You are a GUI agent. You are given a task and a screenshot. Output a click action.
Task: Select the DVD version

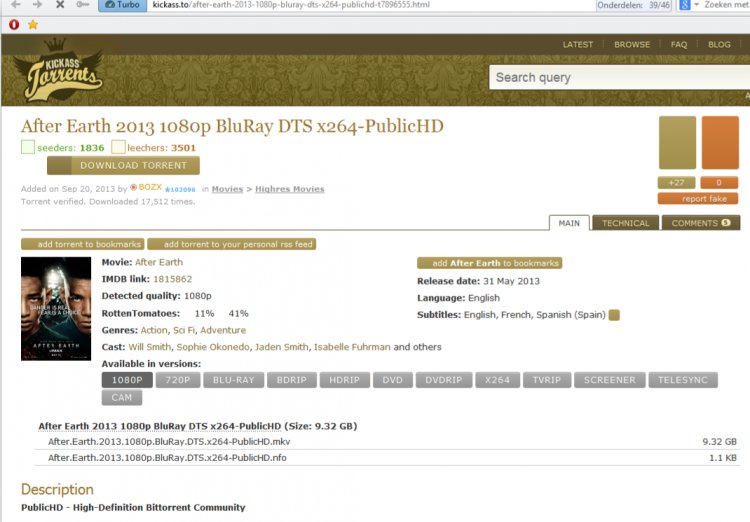coord(393,380)
